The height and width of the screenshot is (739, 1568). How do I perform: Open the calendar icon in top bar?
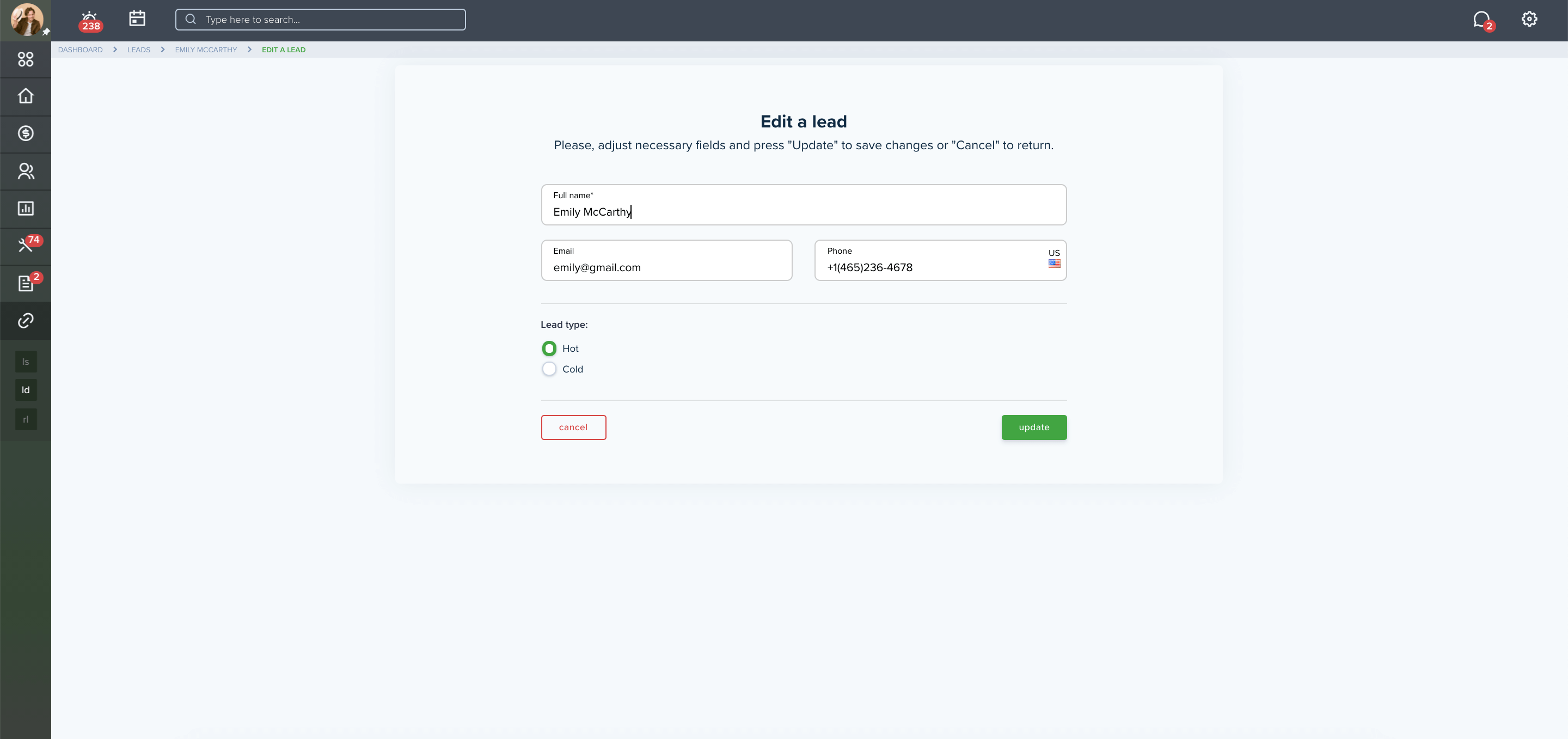coord(137,19)
